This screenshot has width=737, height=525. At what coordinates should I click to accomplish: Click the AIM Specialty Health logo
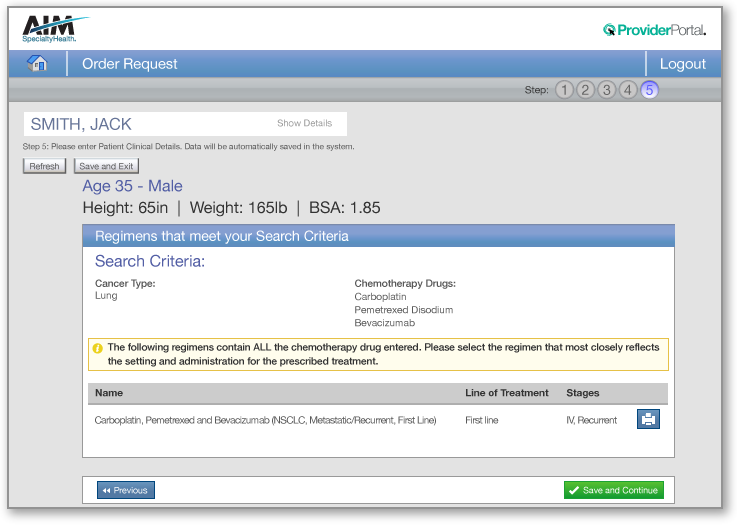[x=55, y=29]
